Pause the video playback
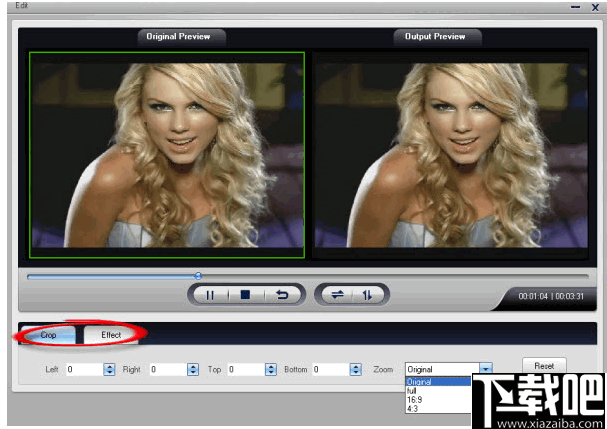 click(x=210, y=295)
